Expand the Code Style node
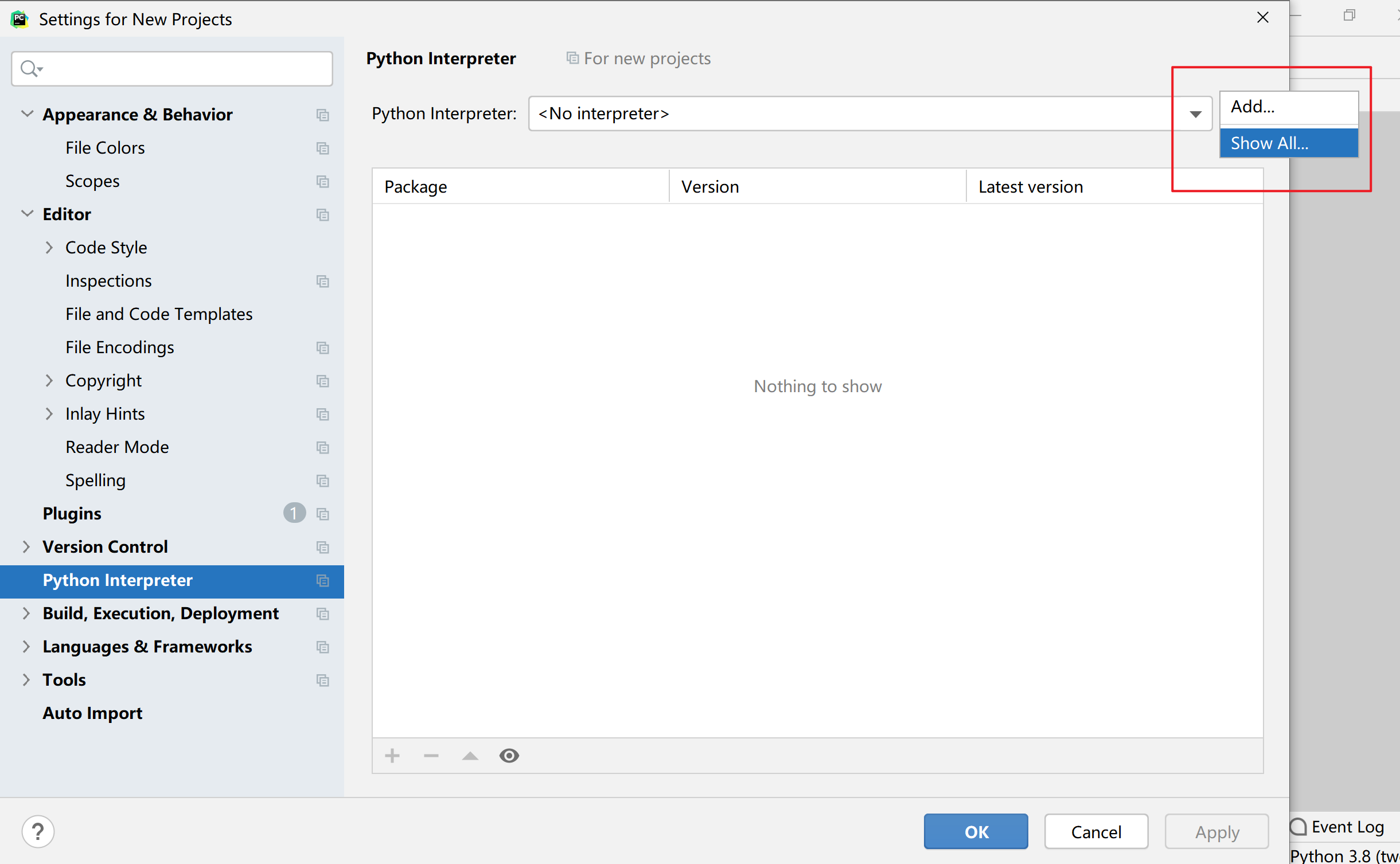Screen dimensions: 1400x864 [x=49, y=248]
